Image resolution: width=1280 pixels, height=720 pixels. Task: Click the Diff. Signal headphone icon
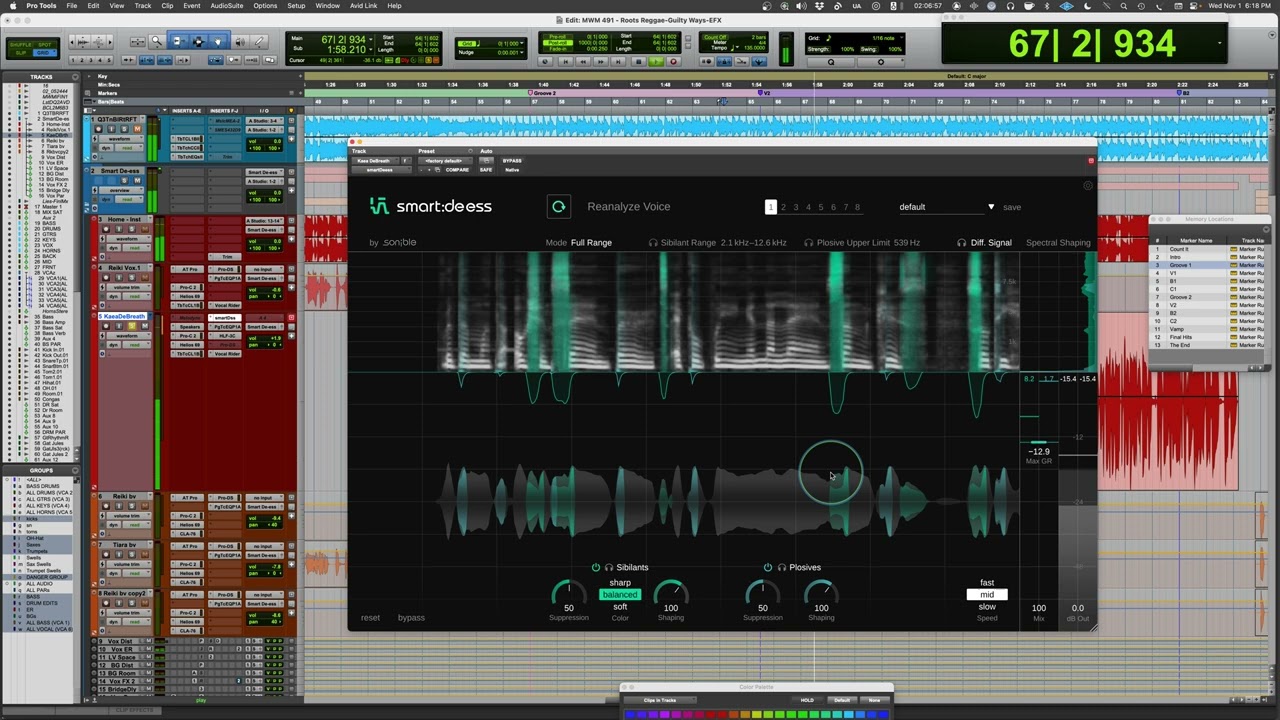tap(962, 243)
